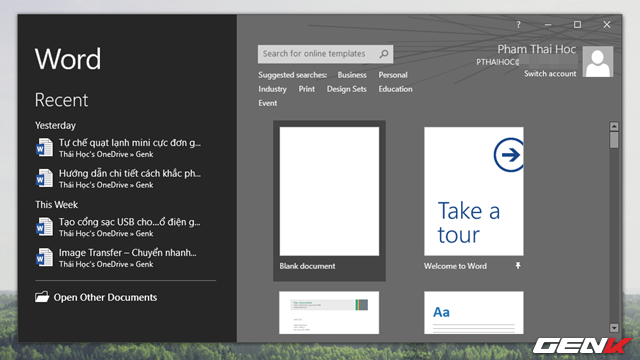640x360 pixels.
Task: Select the Personal suggested search
Action: point(393,75)
